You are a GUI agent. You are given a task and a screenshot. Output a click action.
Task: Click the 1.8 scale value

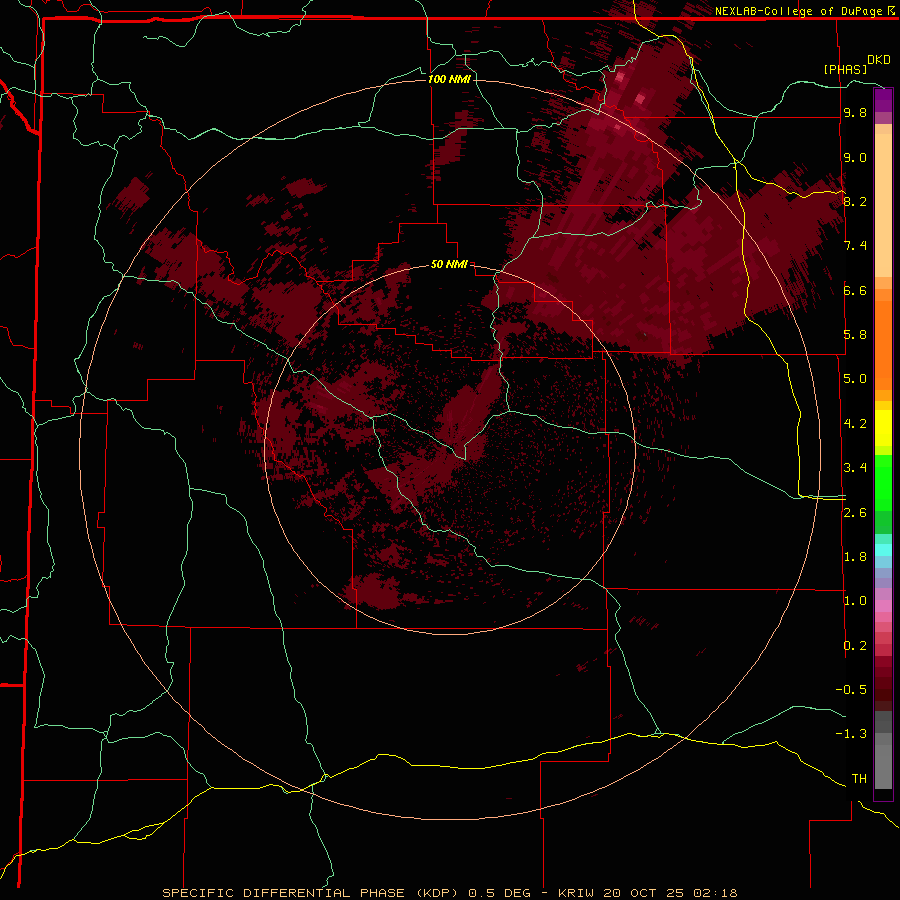(855, 557)
